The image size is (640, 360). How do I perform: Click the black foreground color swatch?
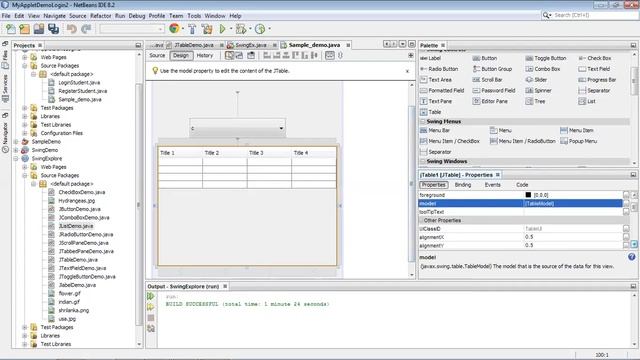(528, 195)
